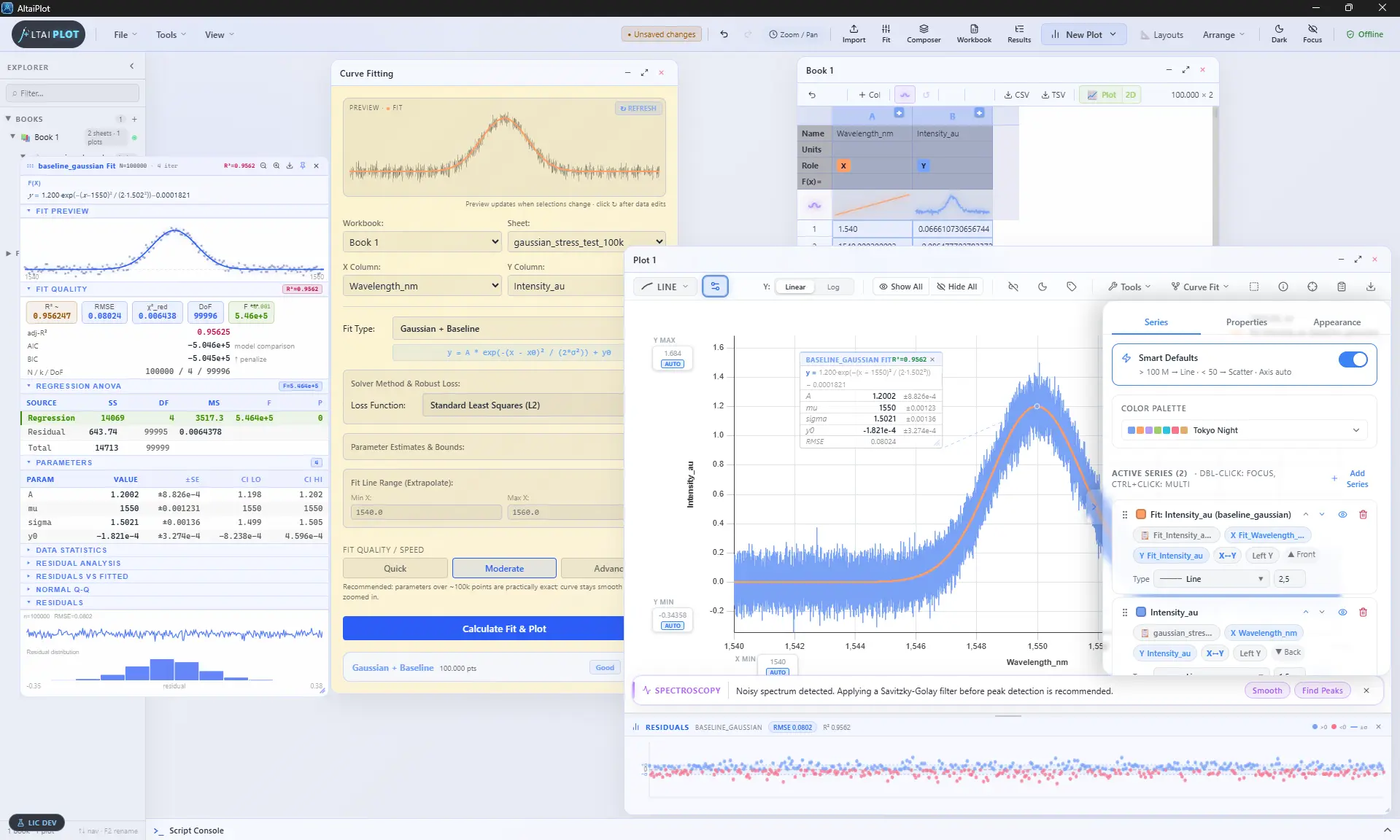Screen dimensions: 1400x840
Task: Pin the baseline_gaussian Fit panel
Action: click(x=303, y=166)
